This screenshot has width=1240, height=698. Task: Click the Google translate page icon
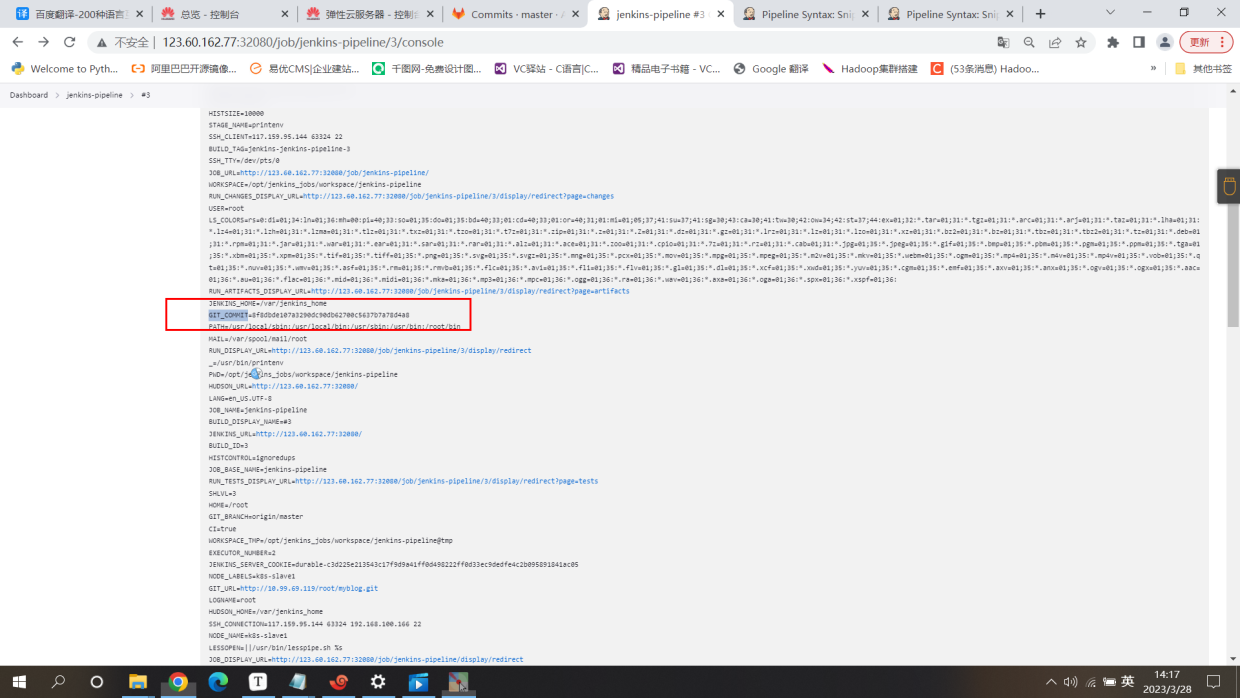pyautogui.click(x=1003, y=42)
